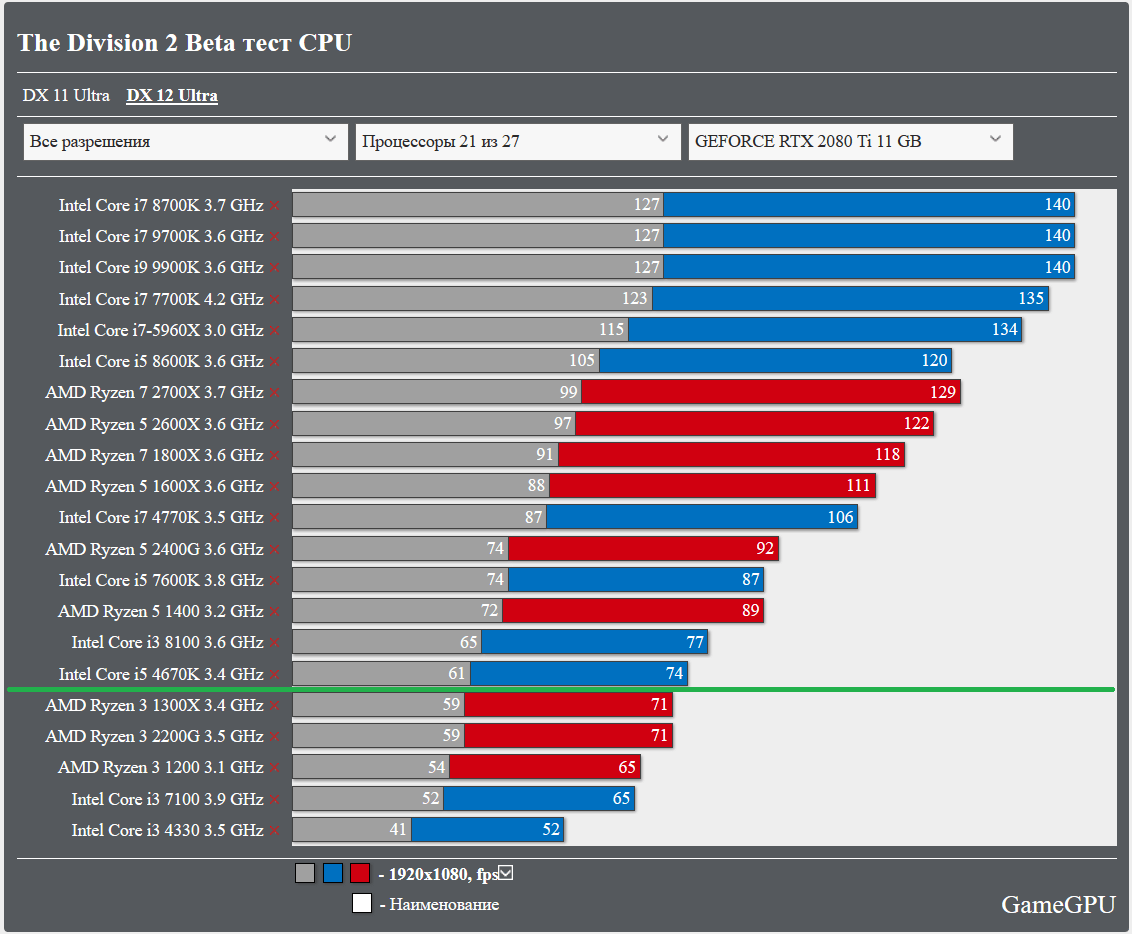Click the 129 value on Ryzen 7 2700X bar

(943, 393)
